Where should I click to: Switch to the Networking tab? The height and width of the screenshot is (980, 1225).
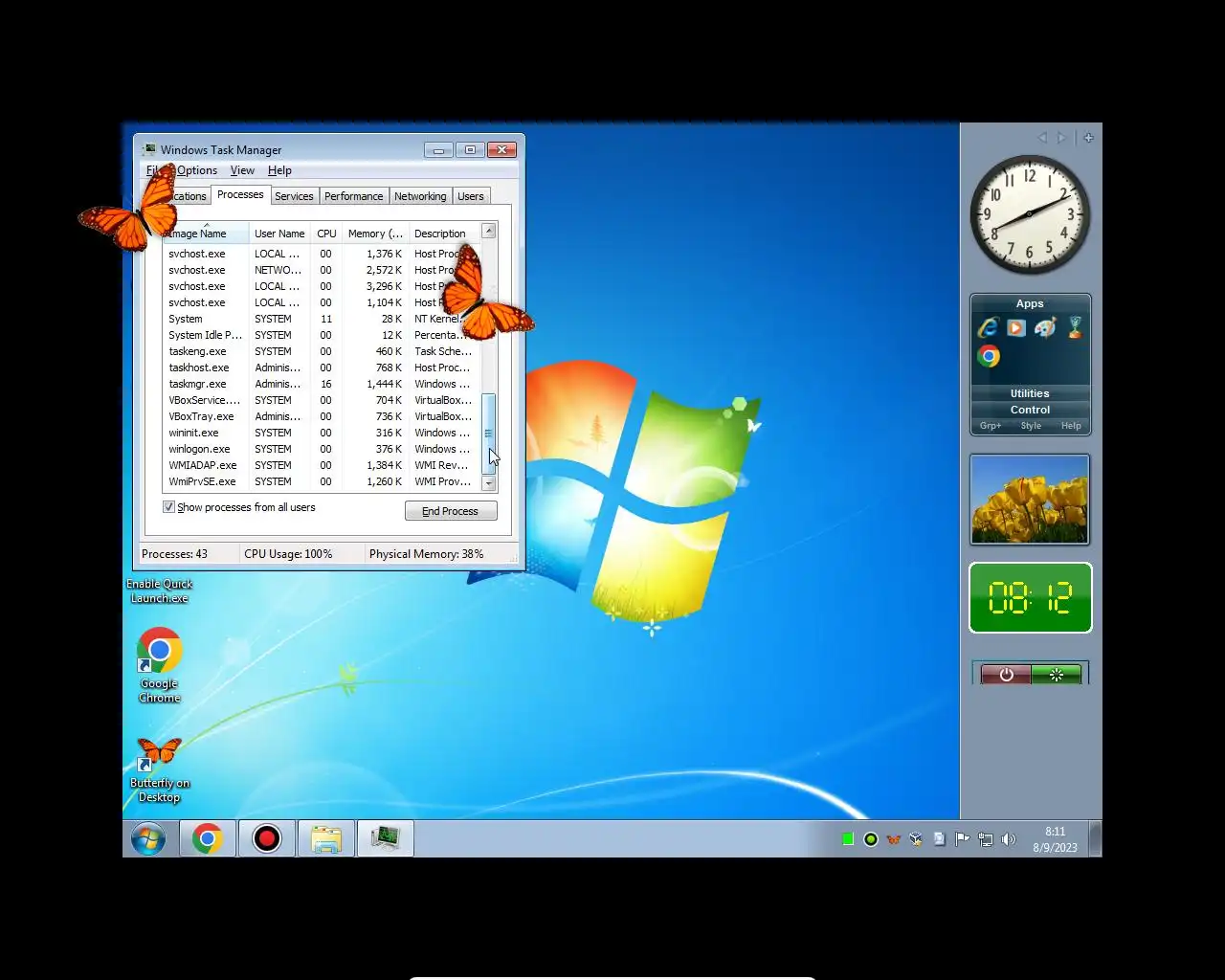pos(420,196)
